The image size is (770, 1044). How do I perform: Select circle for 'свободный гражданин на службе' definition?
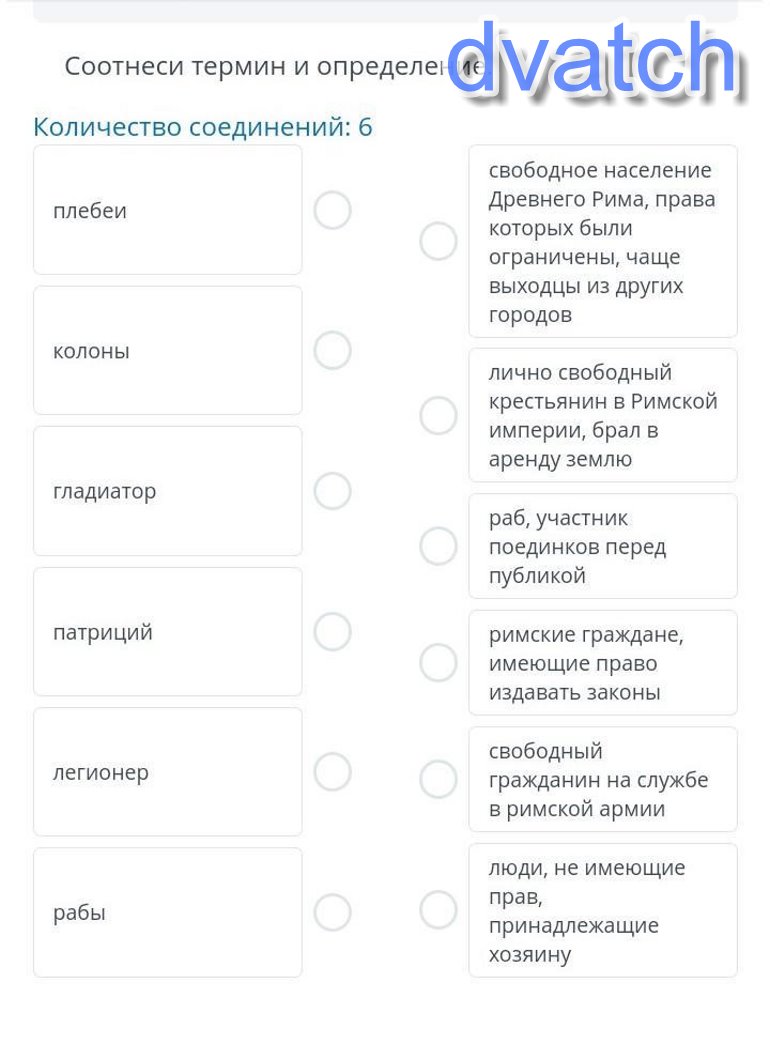point(438,779)
